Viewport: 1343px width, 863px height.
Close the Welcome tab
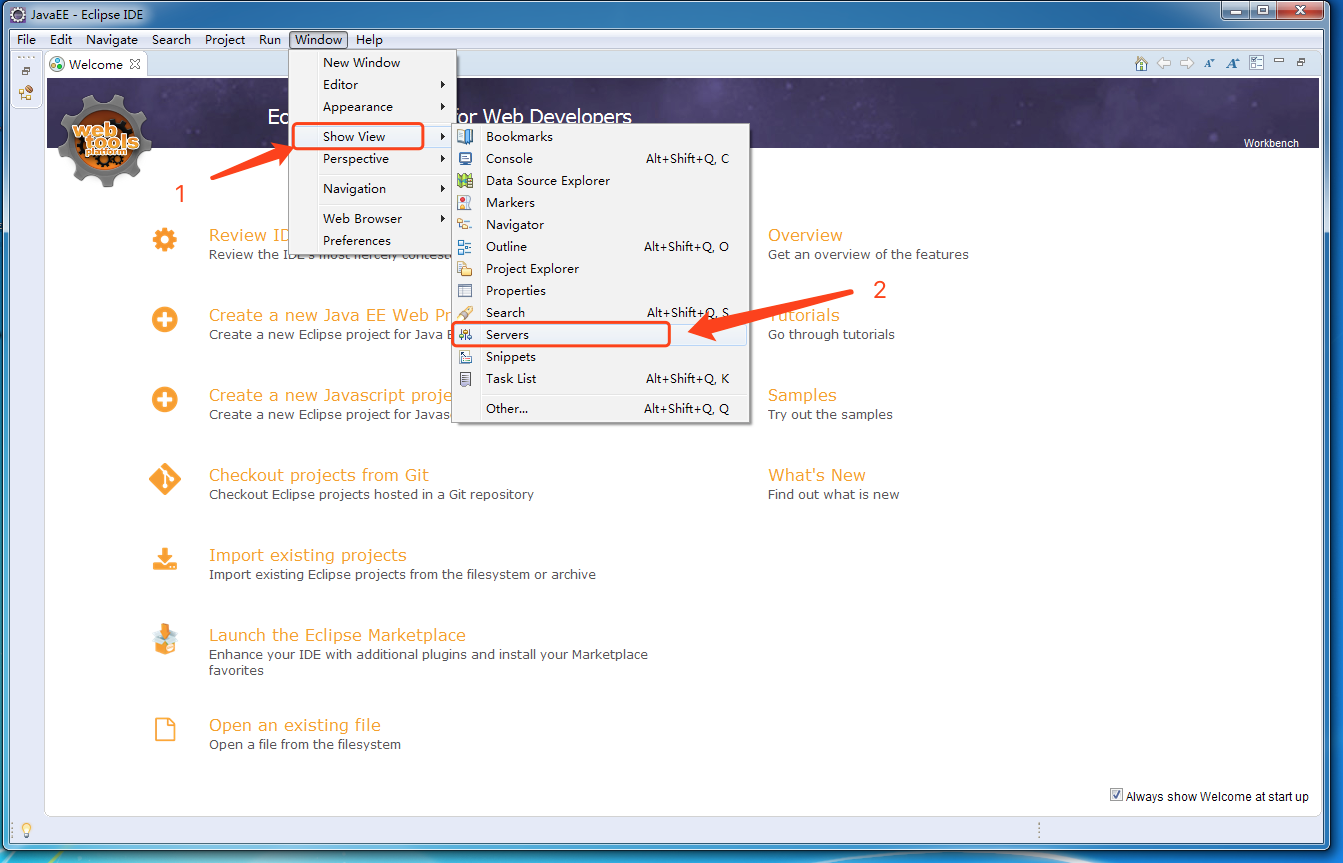(135, 64)
